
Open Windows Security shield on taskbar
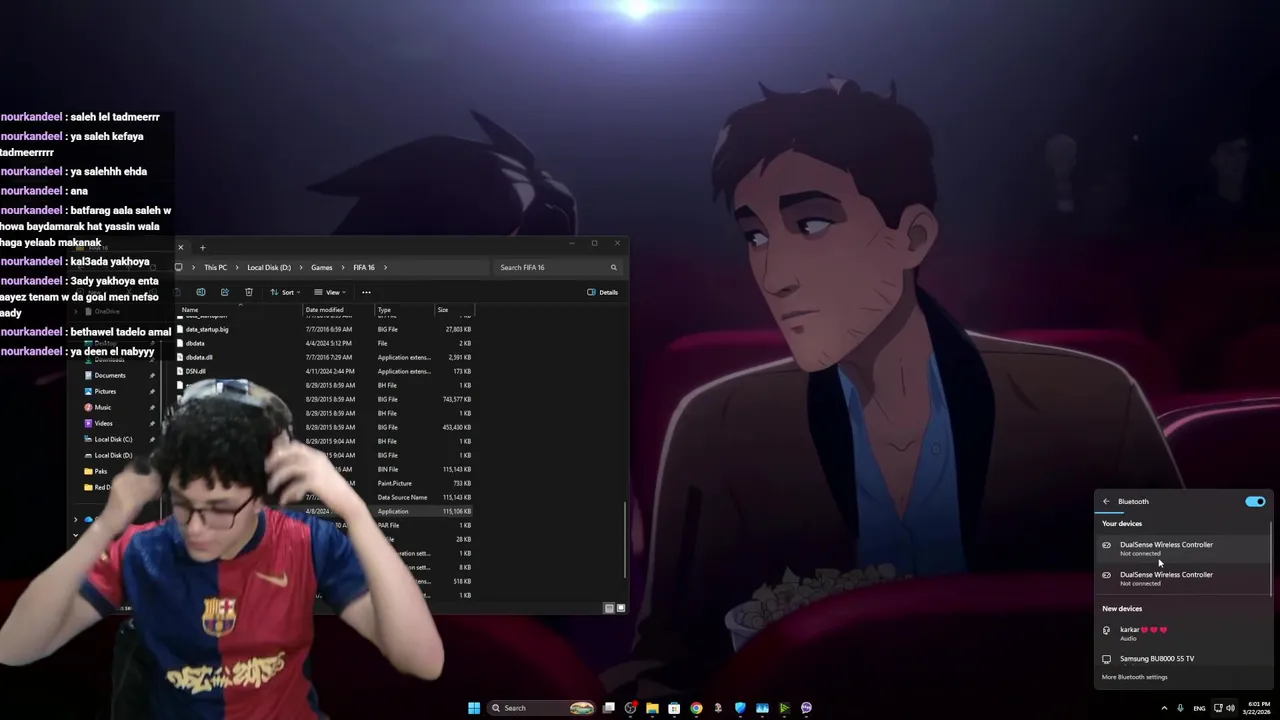[740, 708]
